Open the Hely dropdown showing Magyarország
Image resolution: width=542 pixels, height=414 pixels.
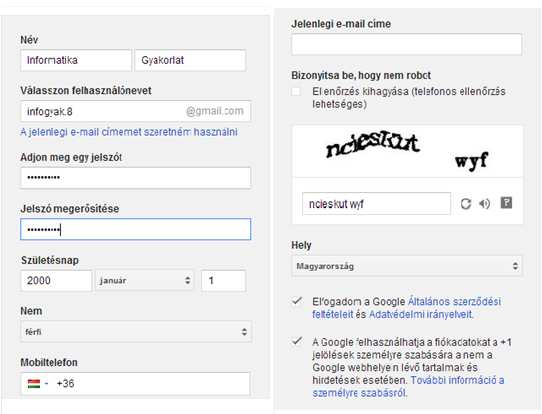point(407,266)
